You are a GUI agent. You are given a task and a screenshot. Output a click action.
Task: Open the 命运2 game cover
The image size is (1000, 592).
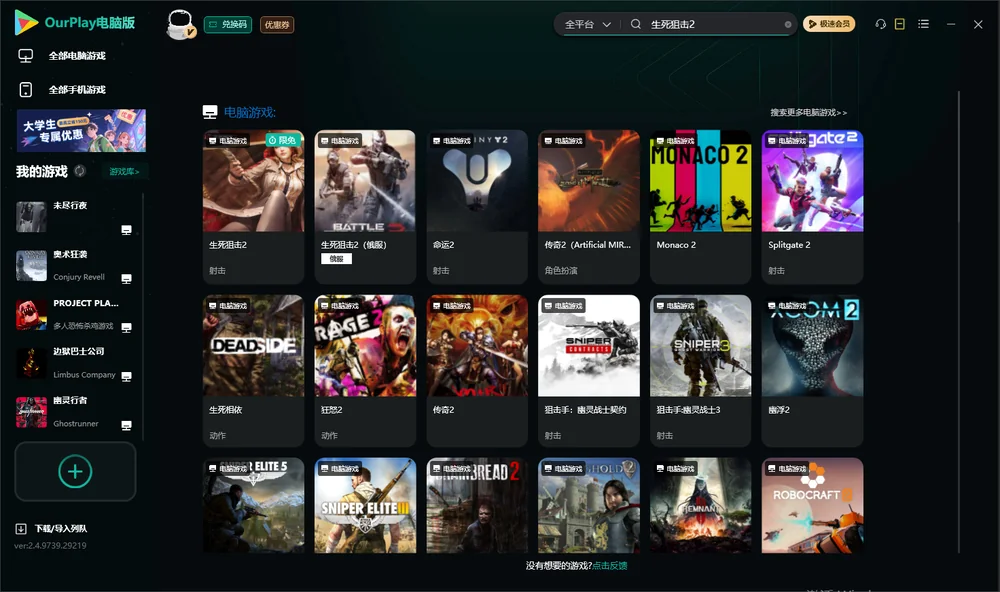tap(477, 181)
